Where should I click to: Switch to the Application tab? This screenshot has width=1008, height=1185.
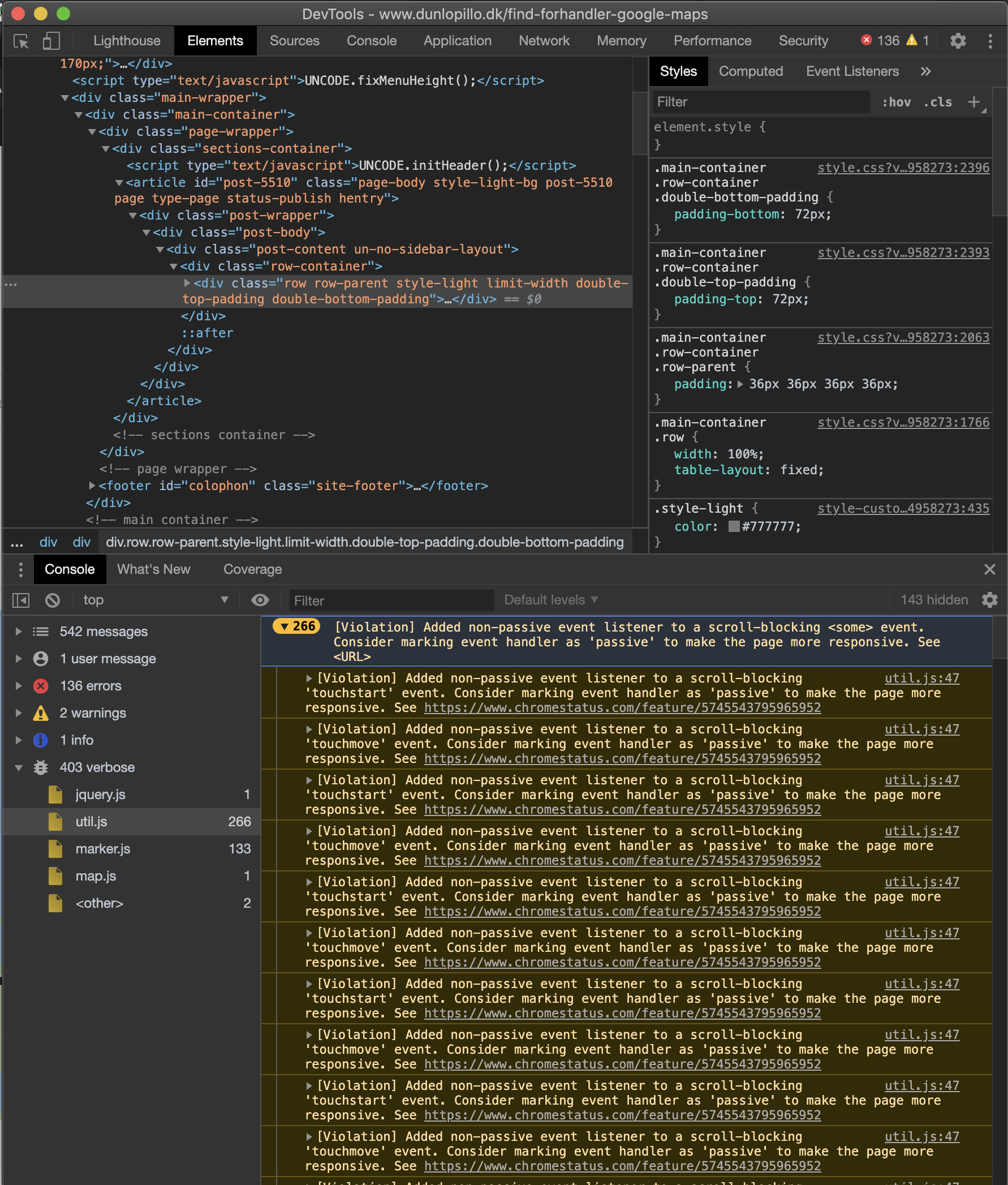tap(457, 41)
